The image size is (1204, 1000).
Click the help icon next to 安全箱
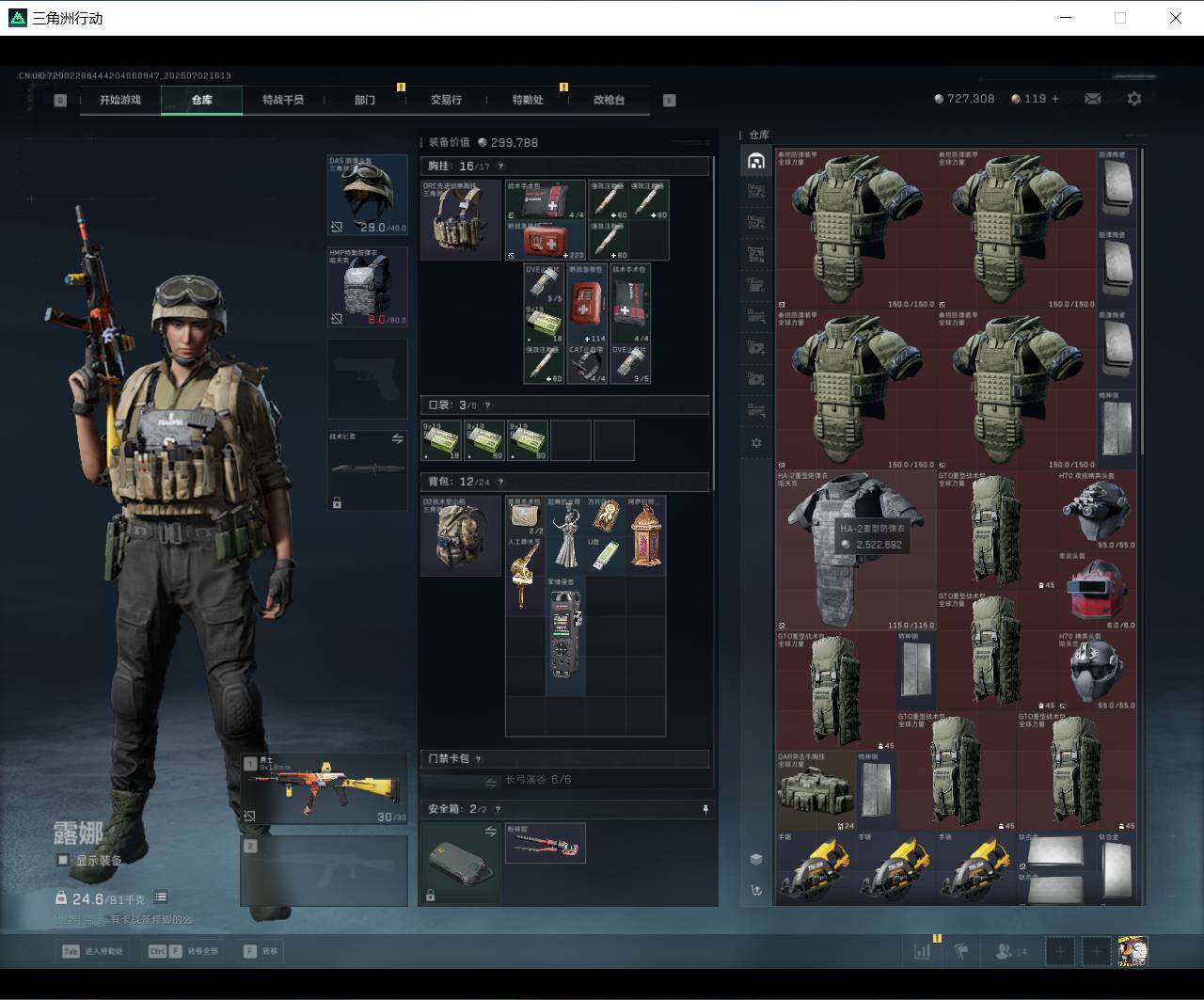(x=498, y=809)
